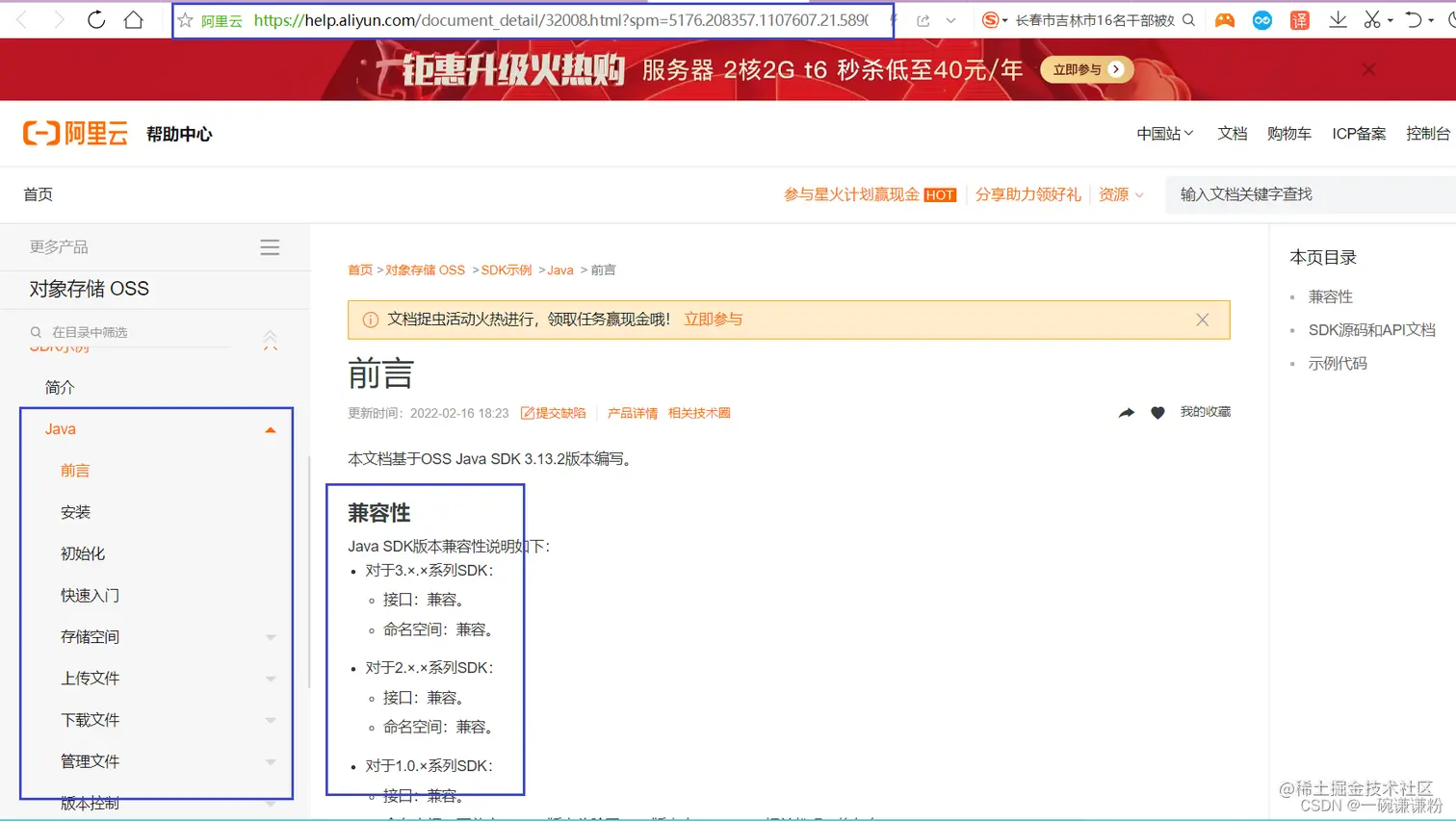Expand the 存储空间 tree arrow
This screenshot has height=821, width=1456.
(x=271, y=637)
